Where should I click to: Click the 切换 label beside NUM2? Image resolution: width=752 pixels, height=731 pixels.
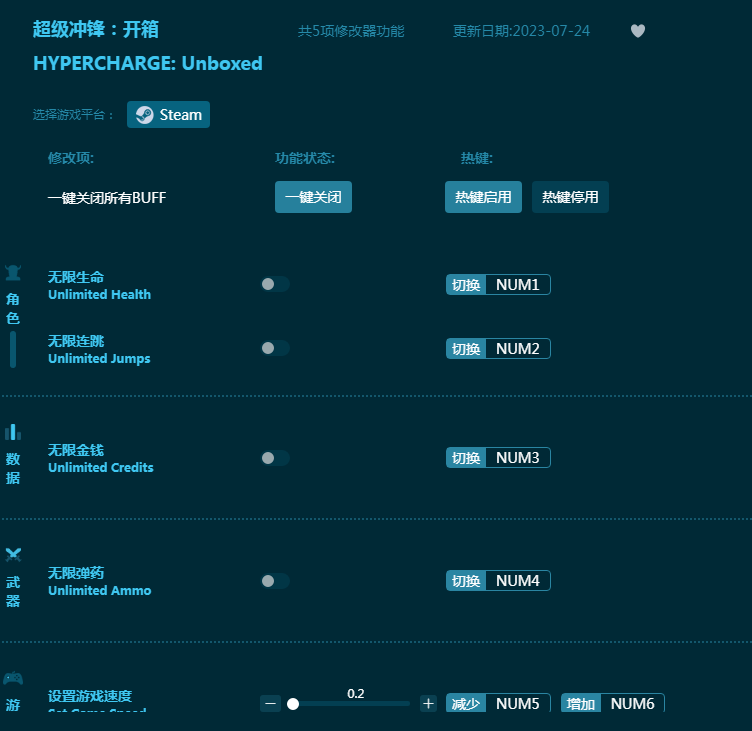pyautogui.click(x=466, y=349)
